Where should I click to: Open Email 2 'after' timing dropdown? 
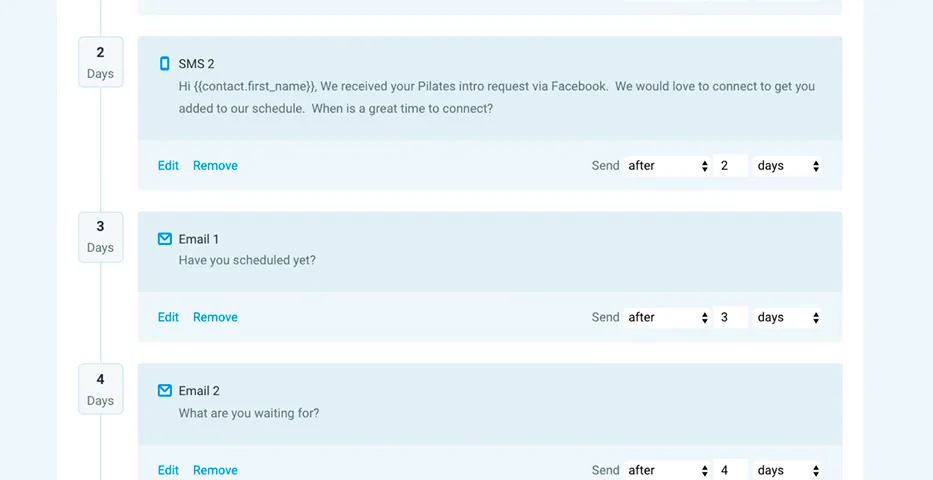click(x=668, y=470)
